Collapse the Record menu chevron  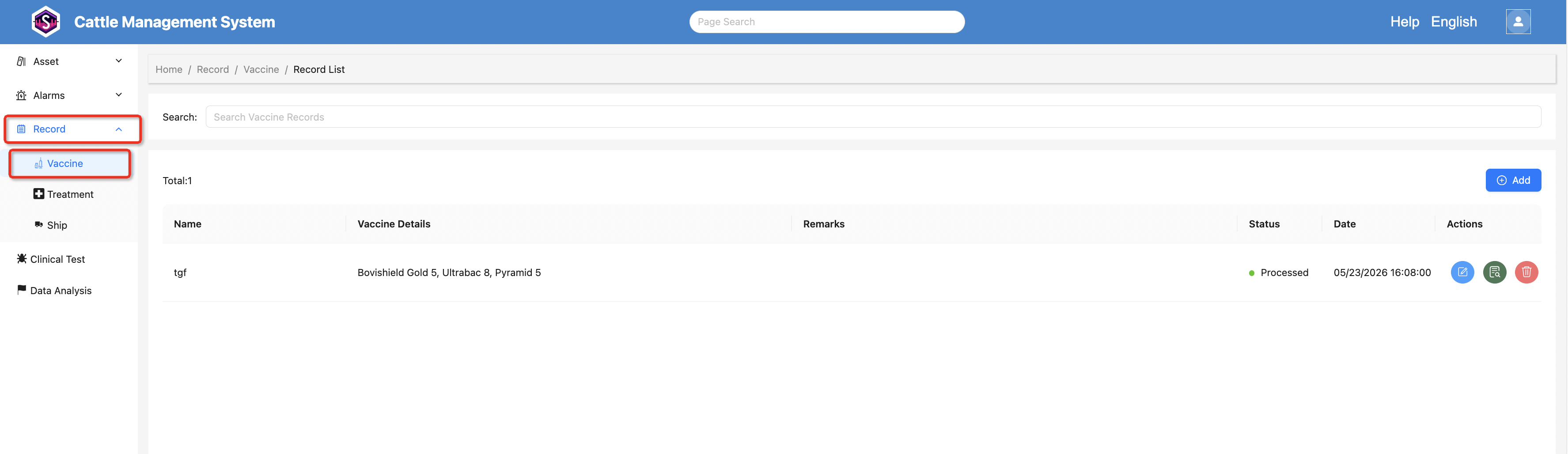point(119,129)
